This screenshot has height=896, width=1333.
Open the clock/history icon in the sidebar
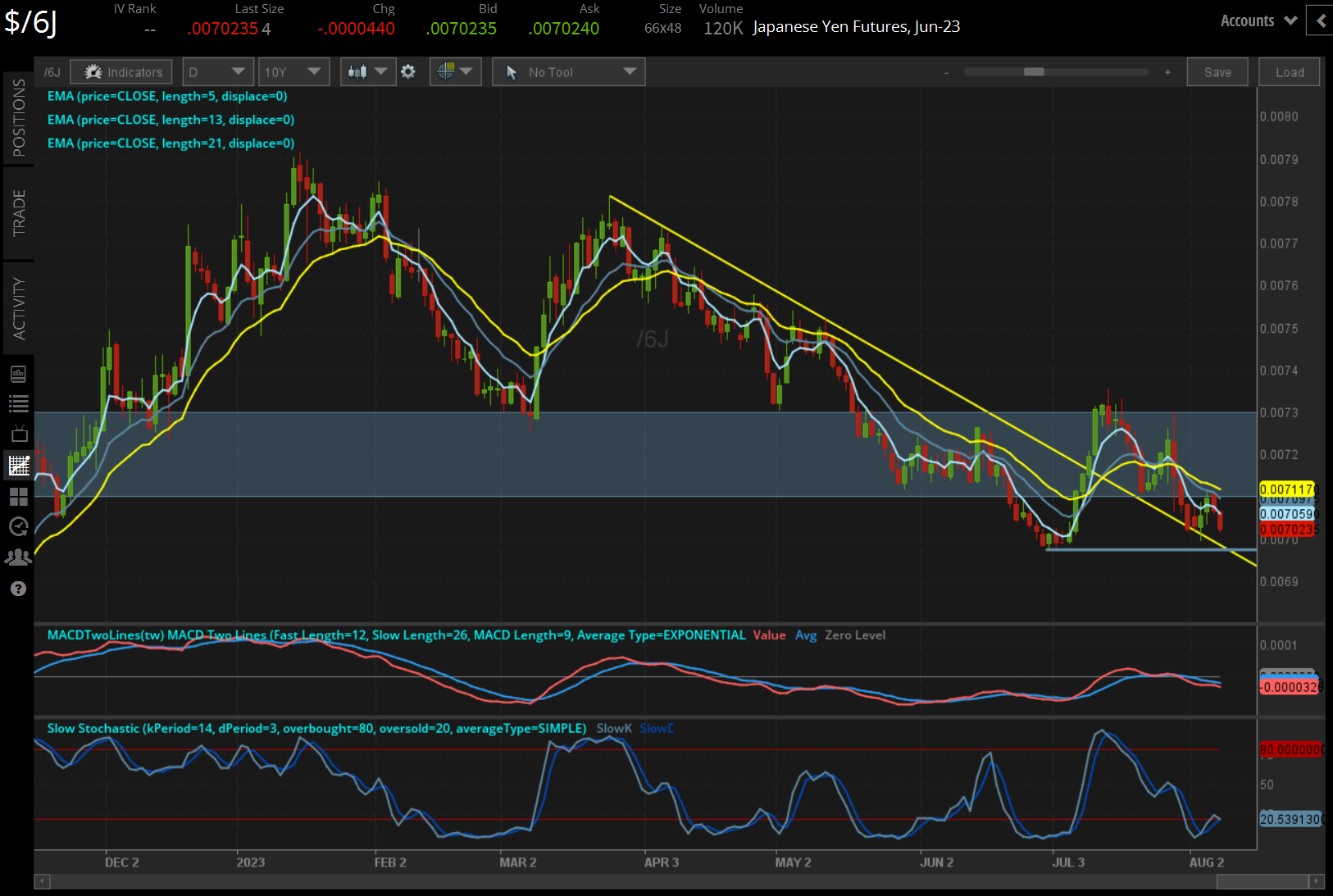(x=18, y=526)
